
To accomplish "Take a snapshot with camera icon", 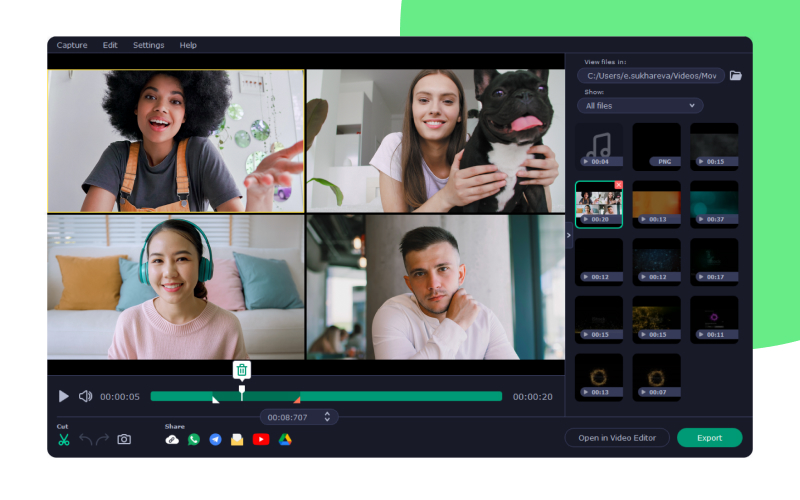I will 124,439.
